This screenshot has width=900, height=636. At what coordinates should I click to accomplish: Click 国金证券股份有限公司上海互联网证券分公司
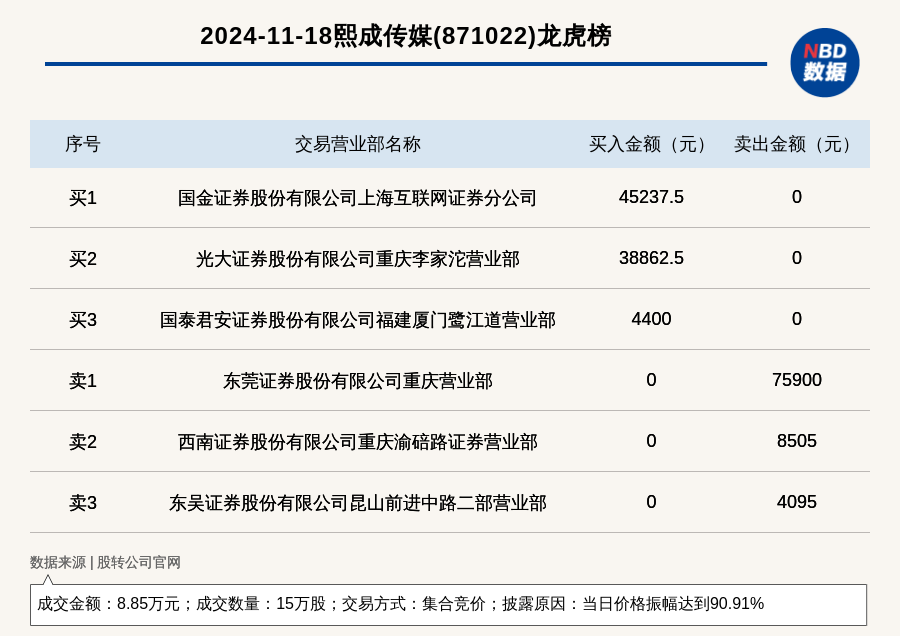(357, 198)
